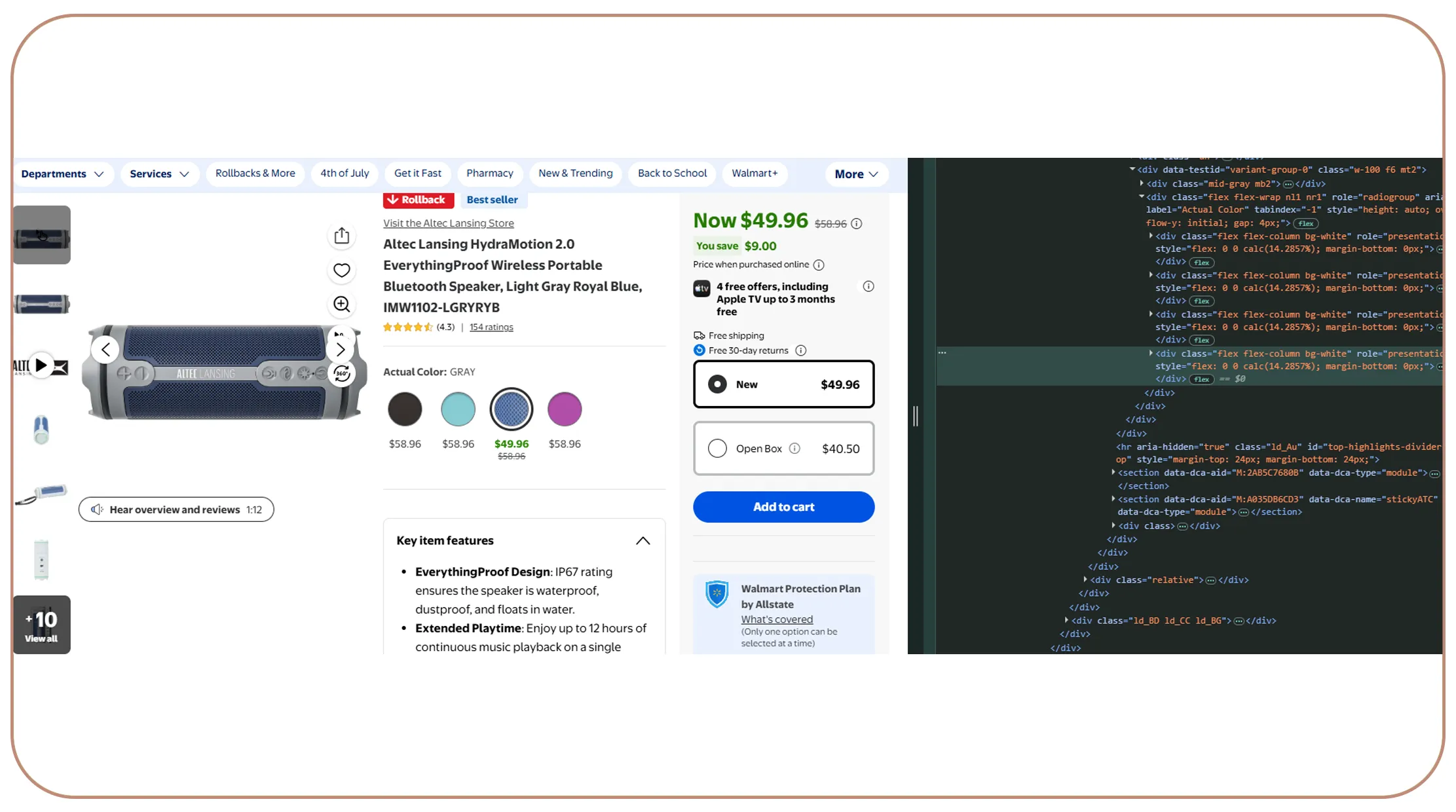Open Back to School nav item
The width and height of the screenshot is (1456, 812).
click(673, 174)
